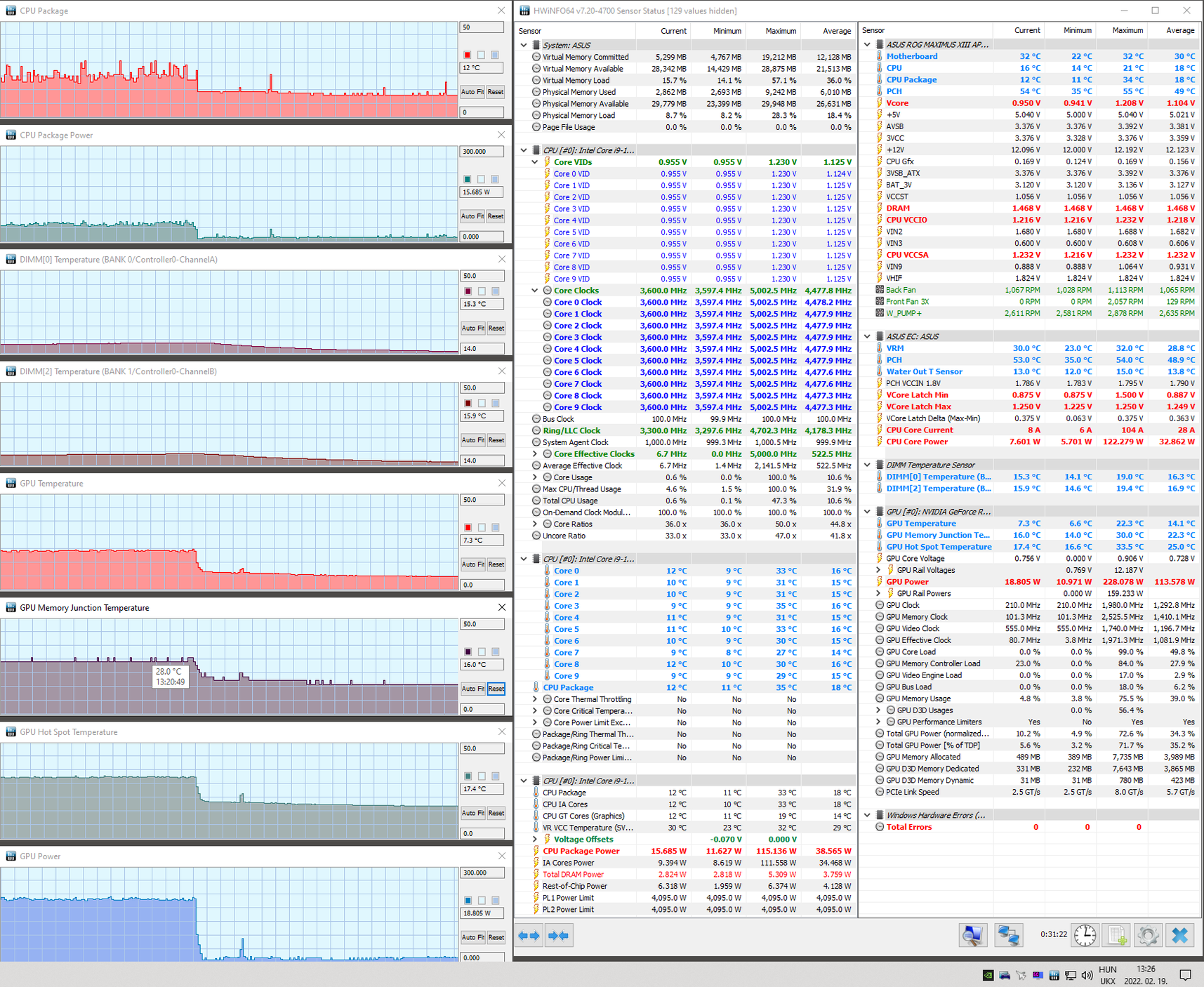
Task: Click the clock icon beside elapsed time
Action: tap(1085, 936)
